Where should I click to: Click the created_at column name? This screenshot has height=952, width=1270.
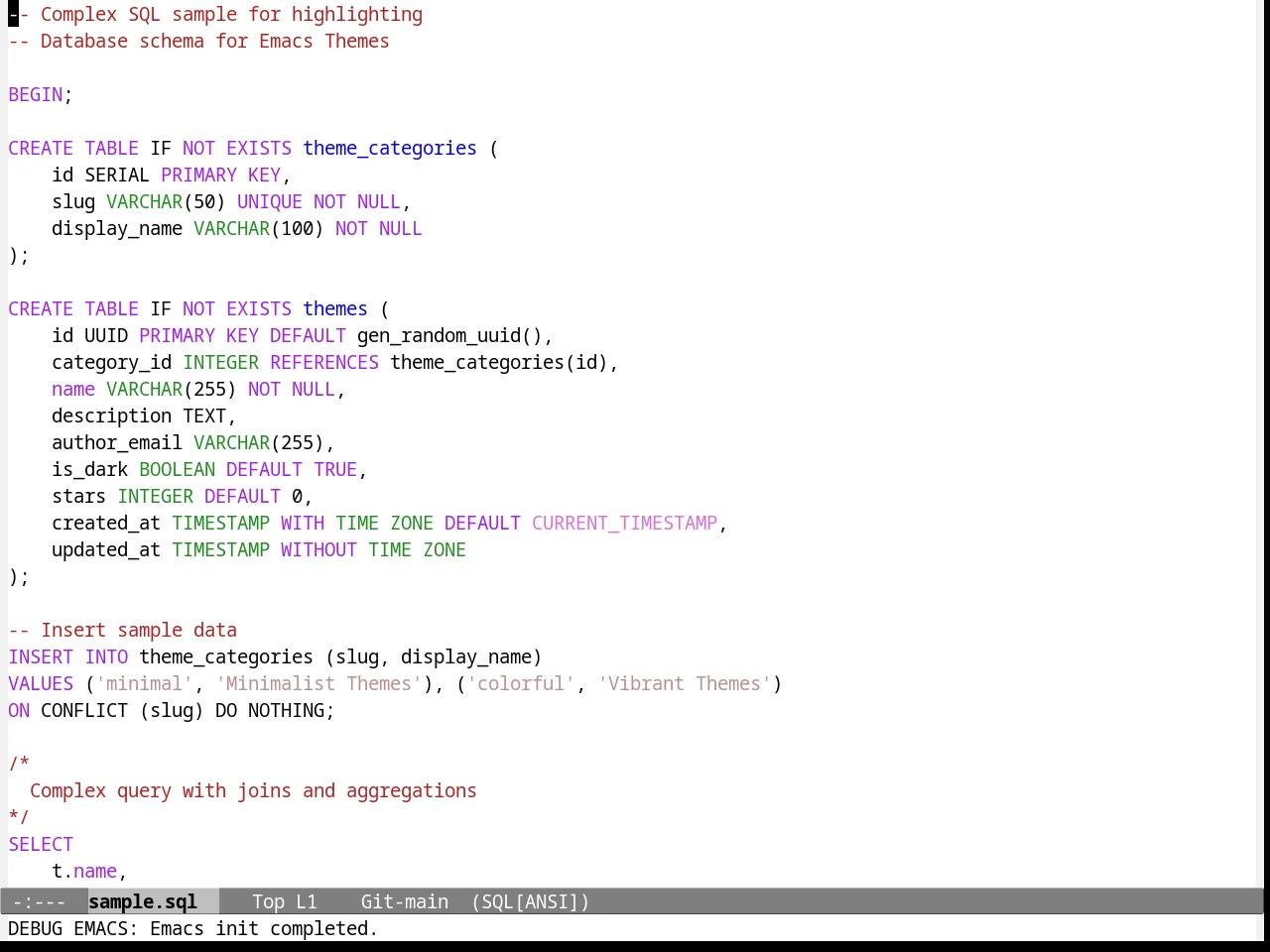pyautogui.click(x=106, y=523)
